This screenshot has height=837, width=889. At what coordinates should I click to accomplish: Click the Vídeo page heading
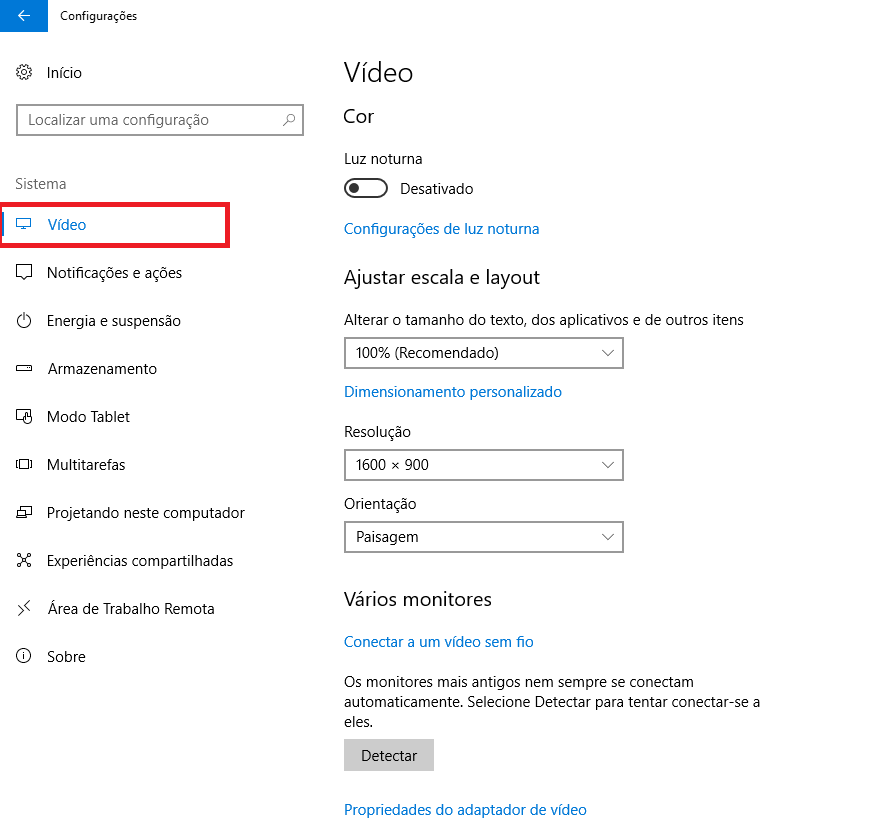coord(378,73)
